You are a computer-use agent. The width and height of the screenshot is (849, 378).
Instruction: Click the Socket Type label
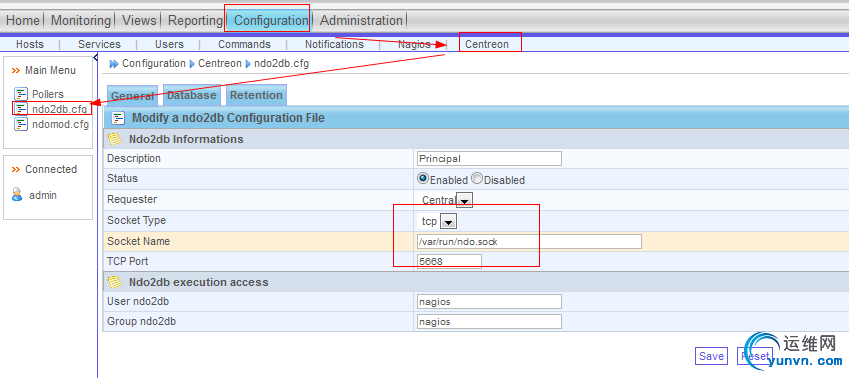point(136,220)
